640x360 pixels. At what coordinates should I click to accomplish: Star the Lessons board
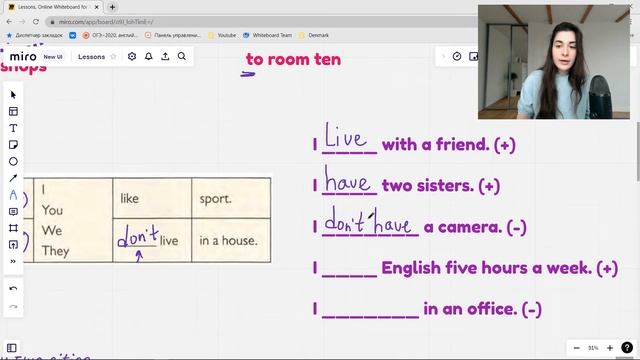coord(113,57)
